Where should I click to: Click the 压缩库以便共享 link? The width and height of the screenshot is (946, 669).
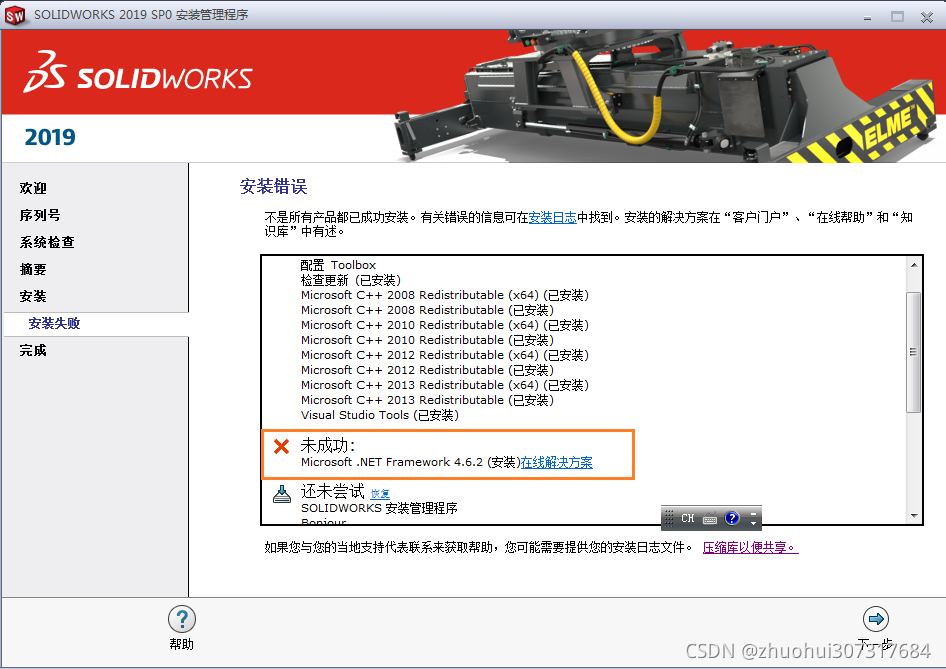tap(750, 547)
